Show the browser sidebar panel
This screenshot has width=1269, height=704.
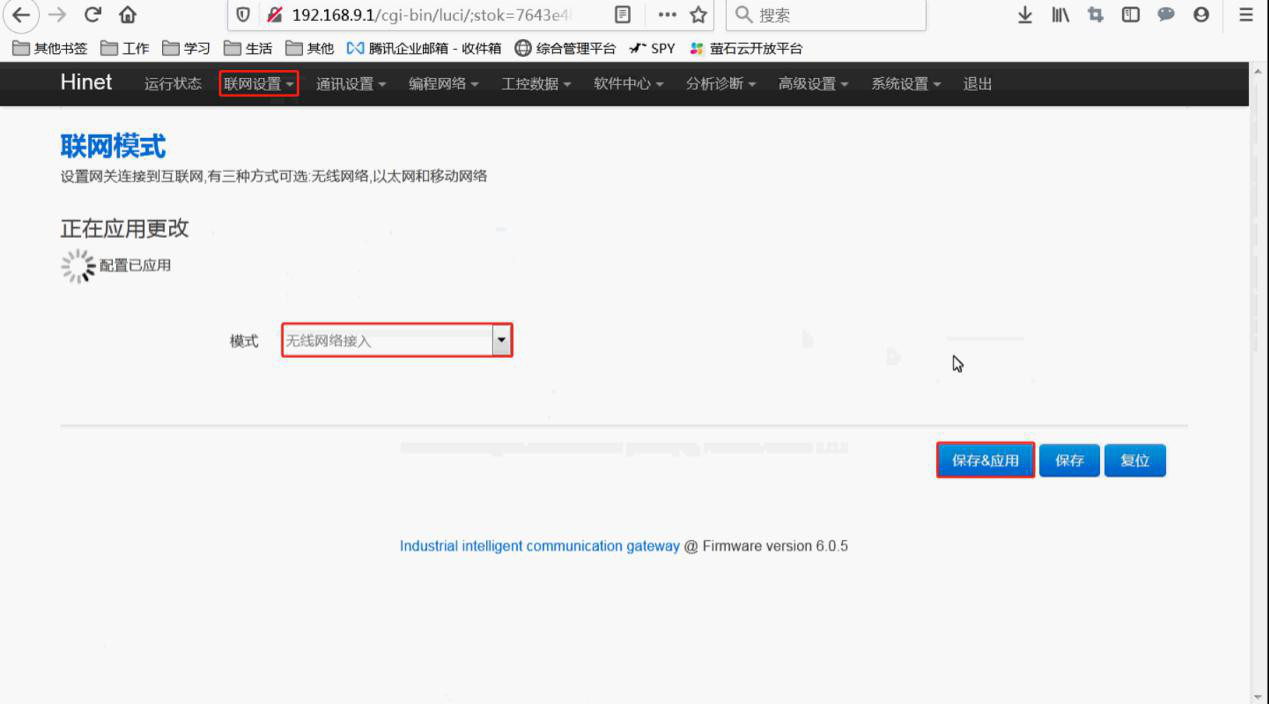tap(1130, 15)
